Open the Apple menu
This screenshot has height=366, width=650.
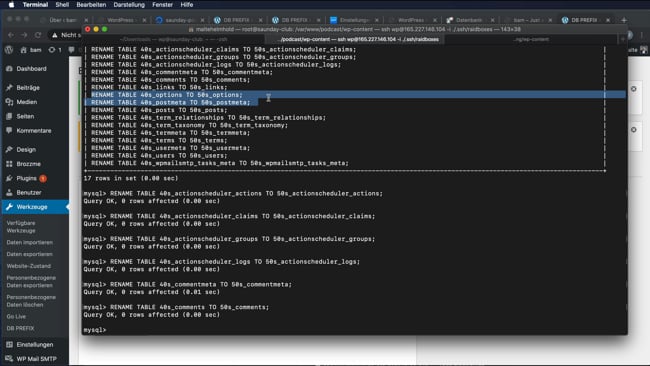click(x=11, y=5)
